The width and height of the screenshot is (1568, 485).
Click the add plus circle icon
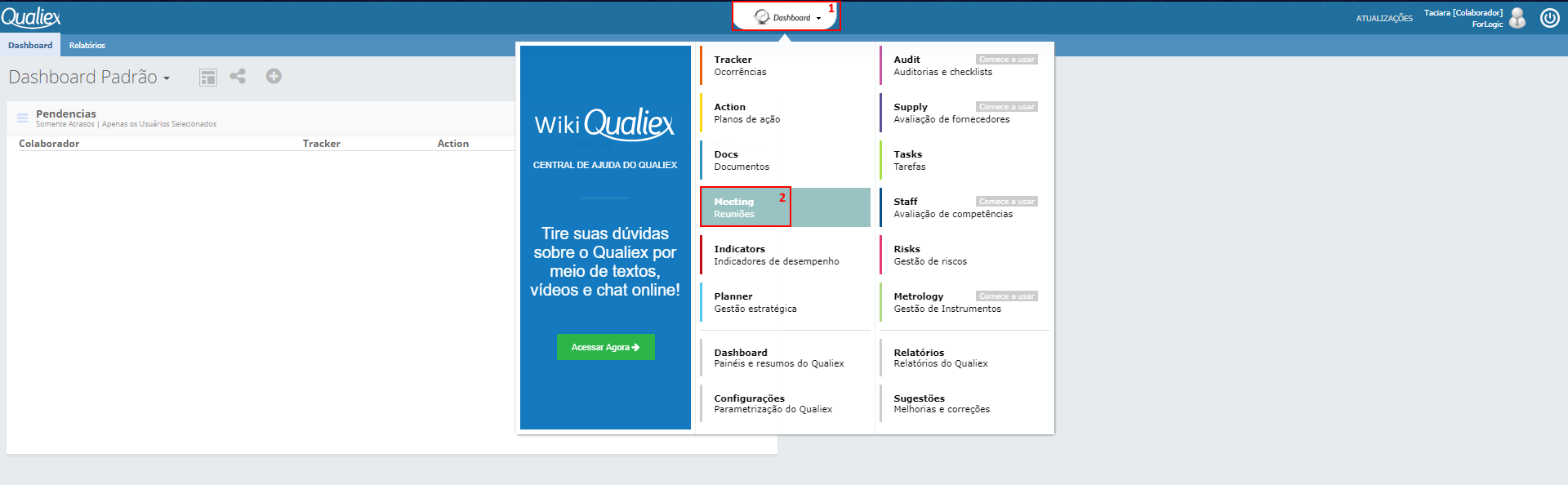(x=274, y=76)
